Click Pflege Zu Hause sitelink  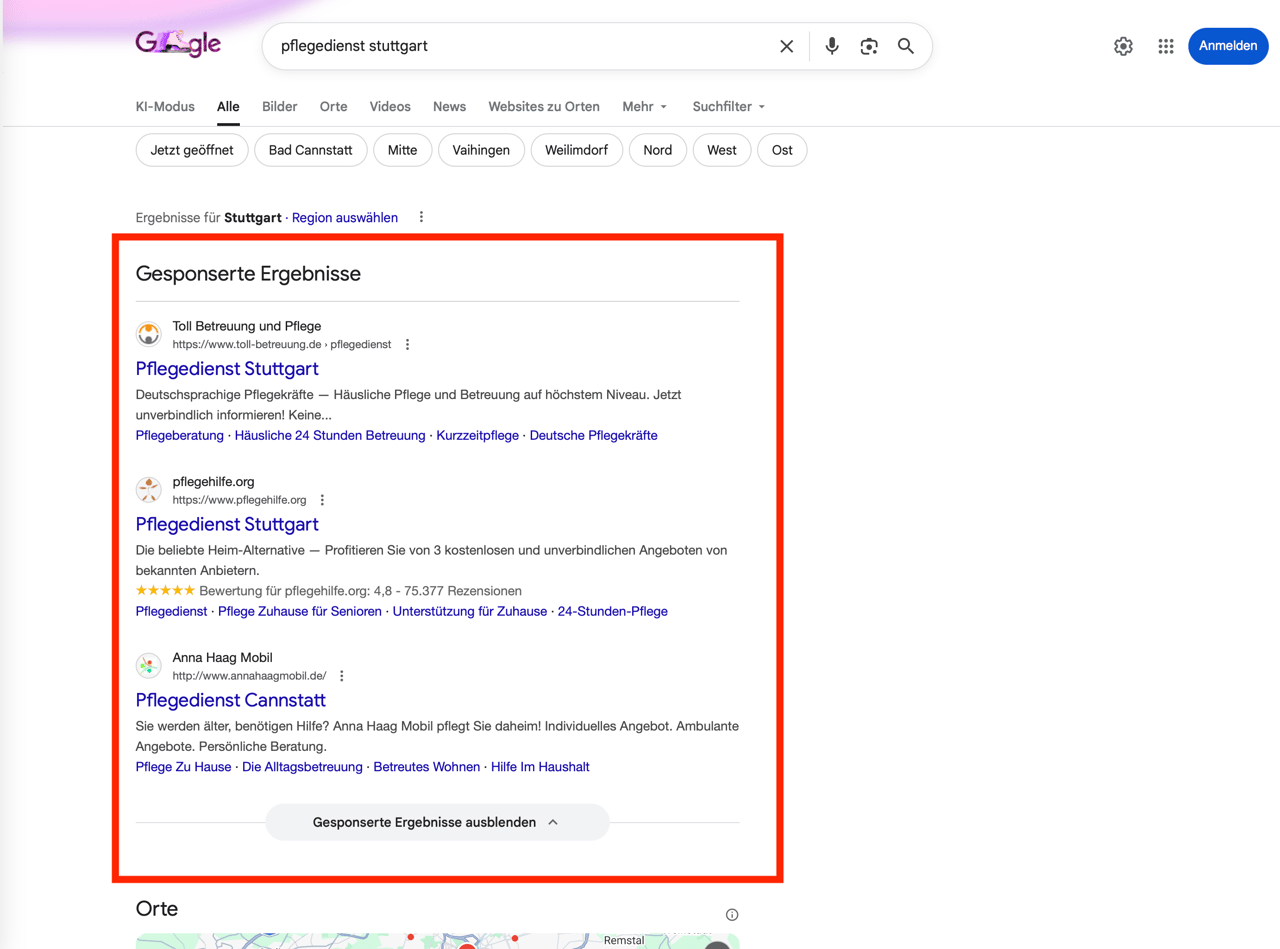[x=183, y=767]
